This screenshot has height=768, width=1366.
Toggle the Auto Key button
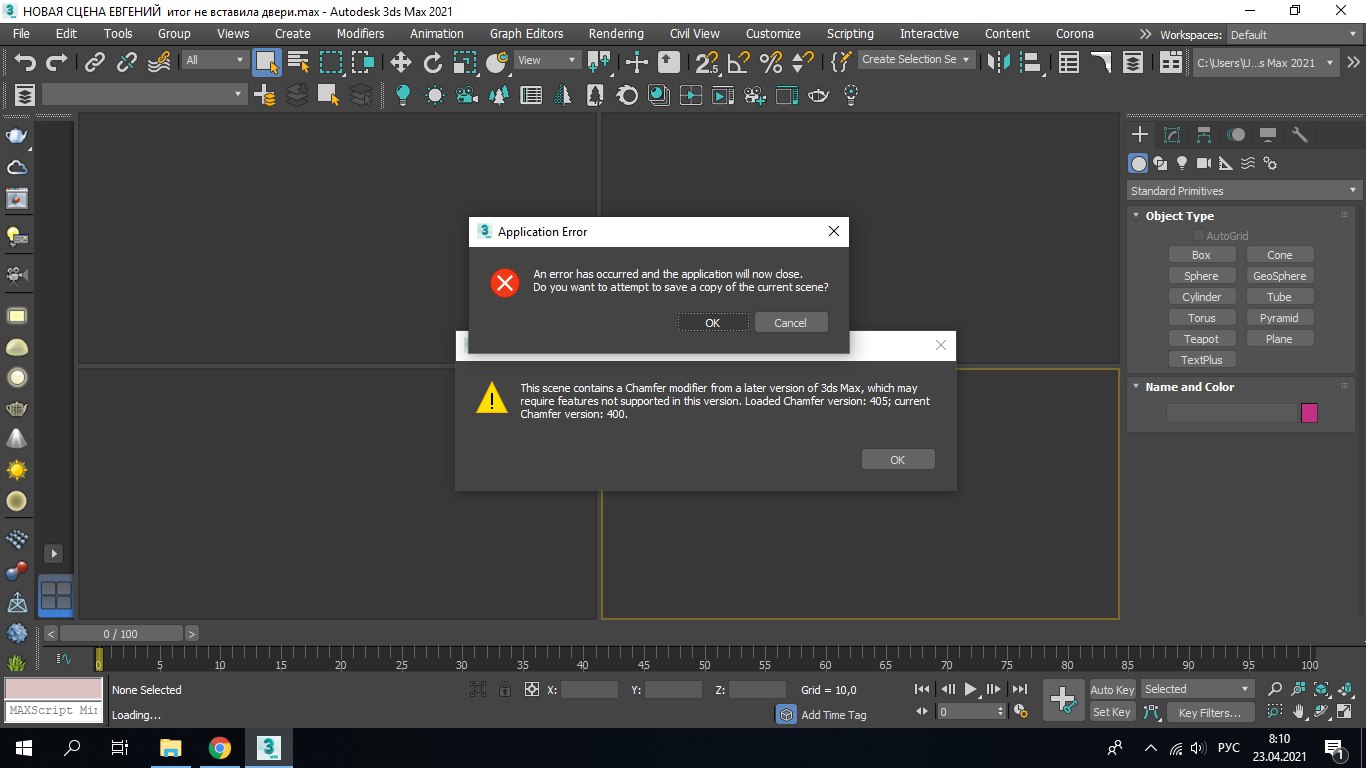pos(1112,690)
